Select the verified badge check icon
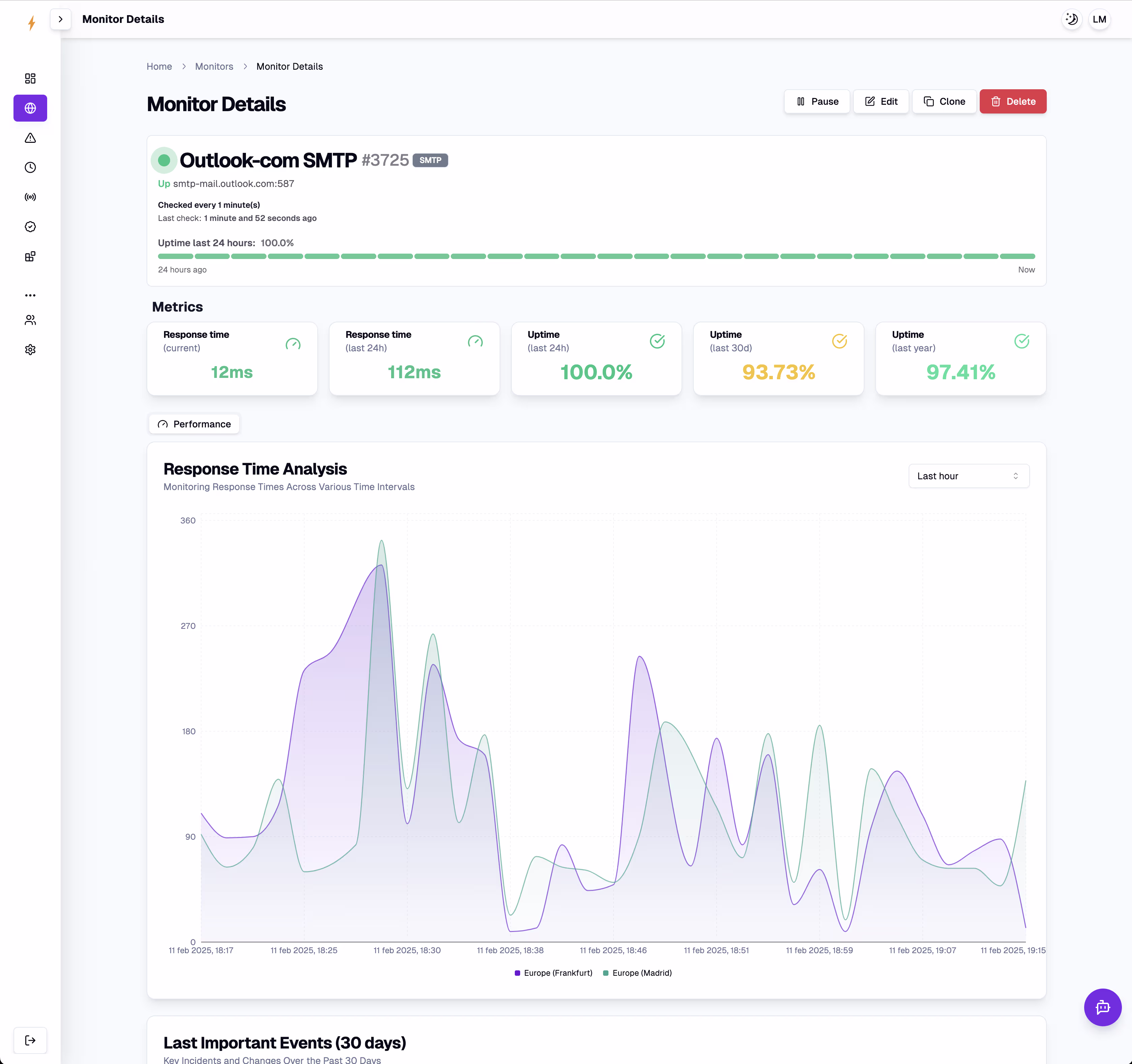This screenshot has height=1064, width=1132. [30, 227]
